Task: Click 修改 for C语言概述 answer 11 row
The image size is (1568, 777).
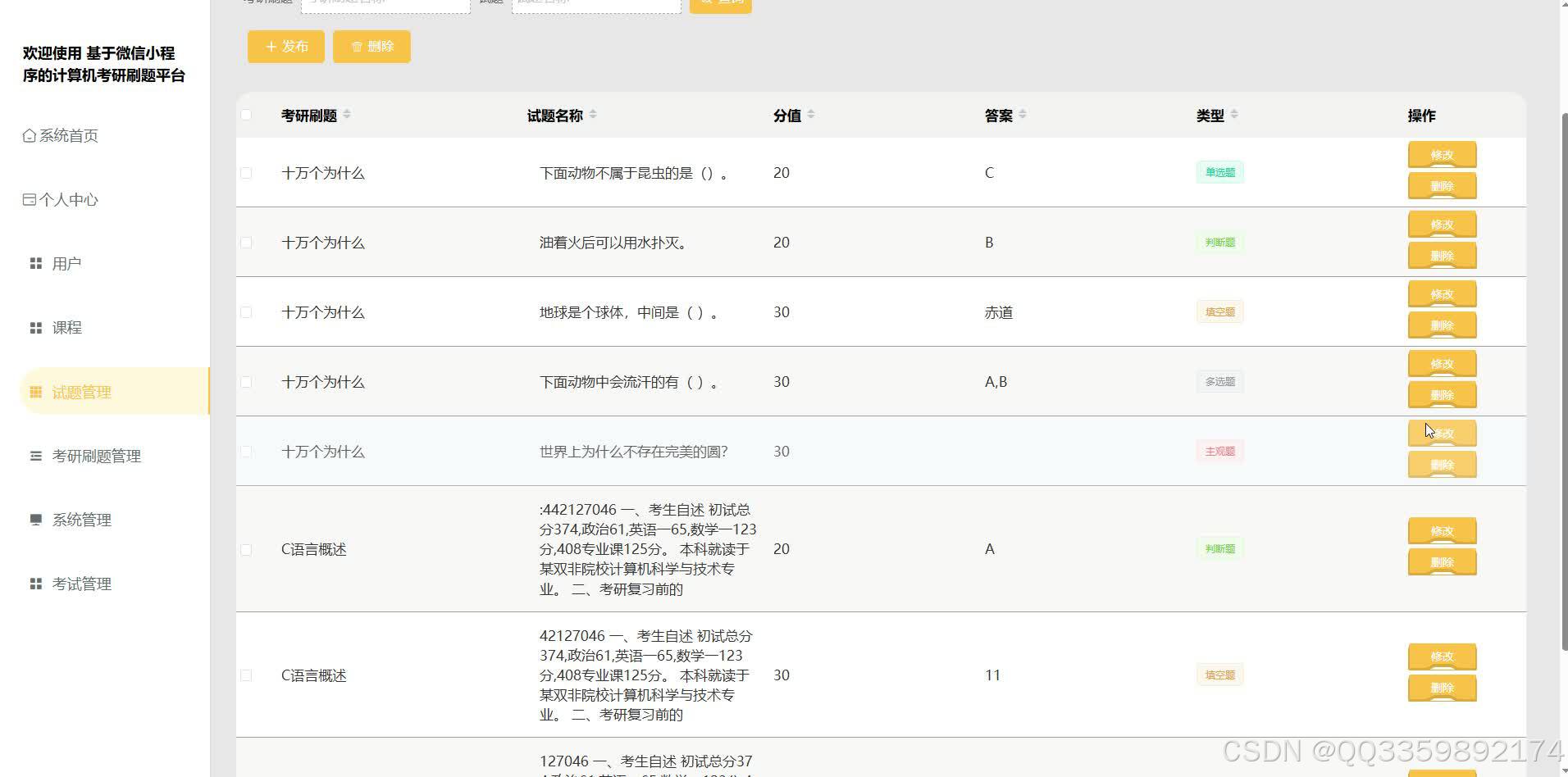Action: [1442, 657]
